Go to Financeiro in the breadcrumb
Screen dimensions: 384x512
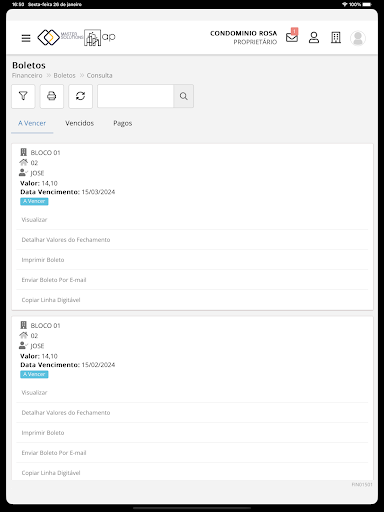27,76
